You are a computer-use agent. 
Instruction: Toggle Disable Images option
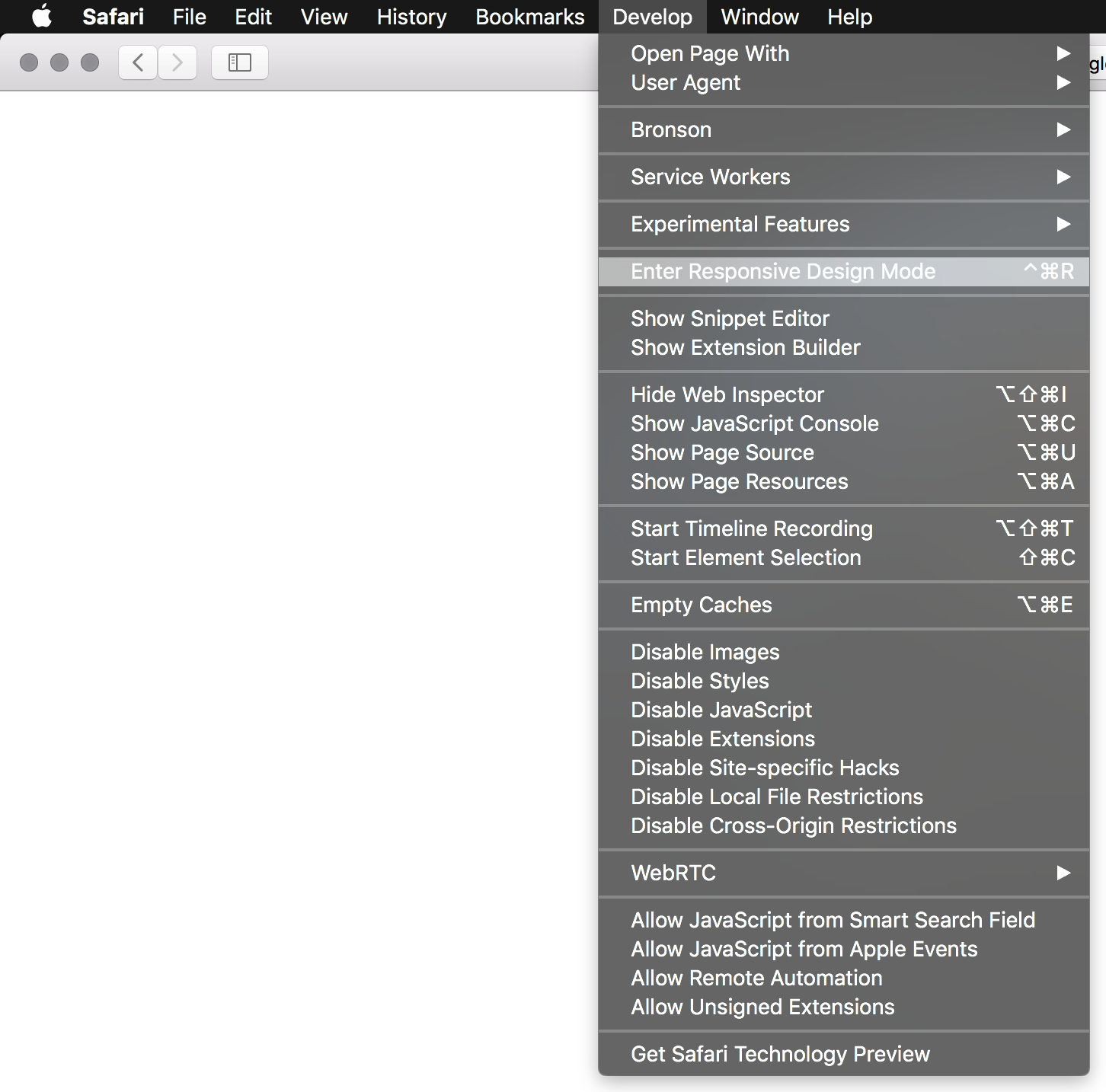(x=844, y=652)
